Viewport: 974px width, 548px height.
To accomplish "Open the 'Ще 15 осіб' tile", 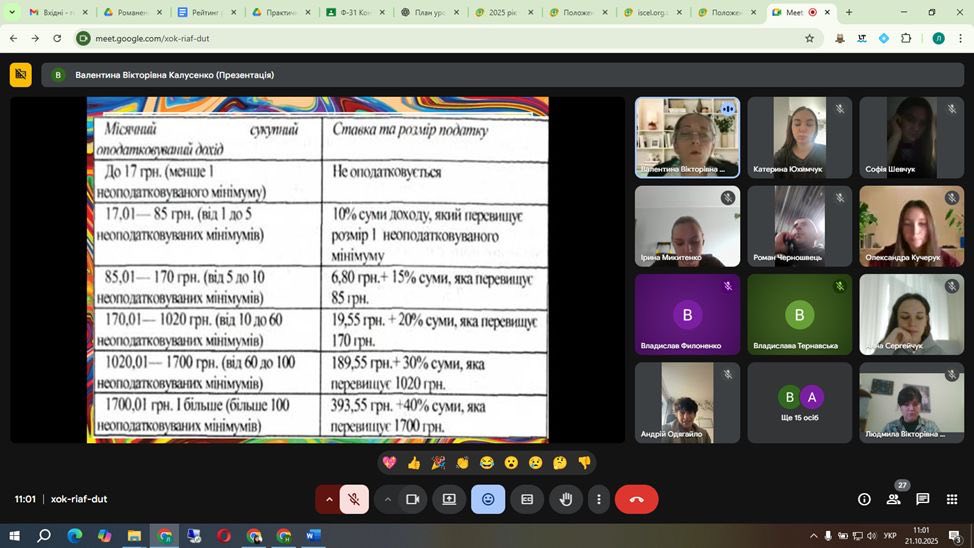I will tap(799, 403).
